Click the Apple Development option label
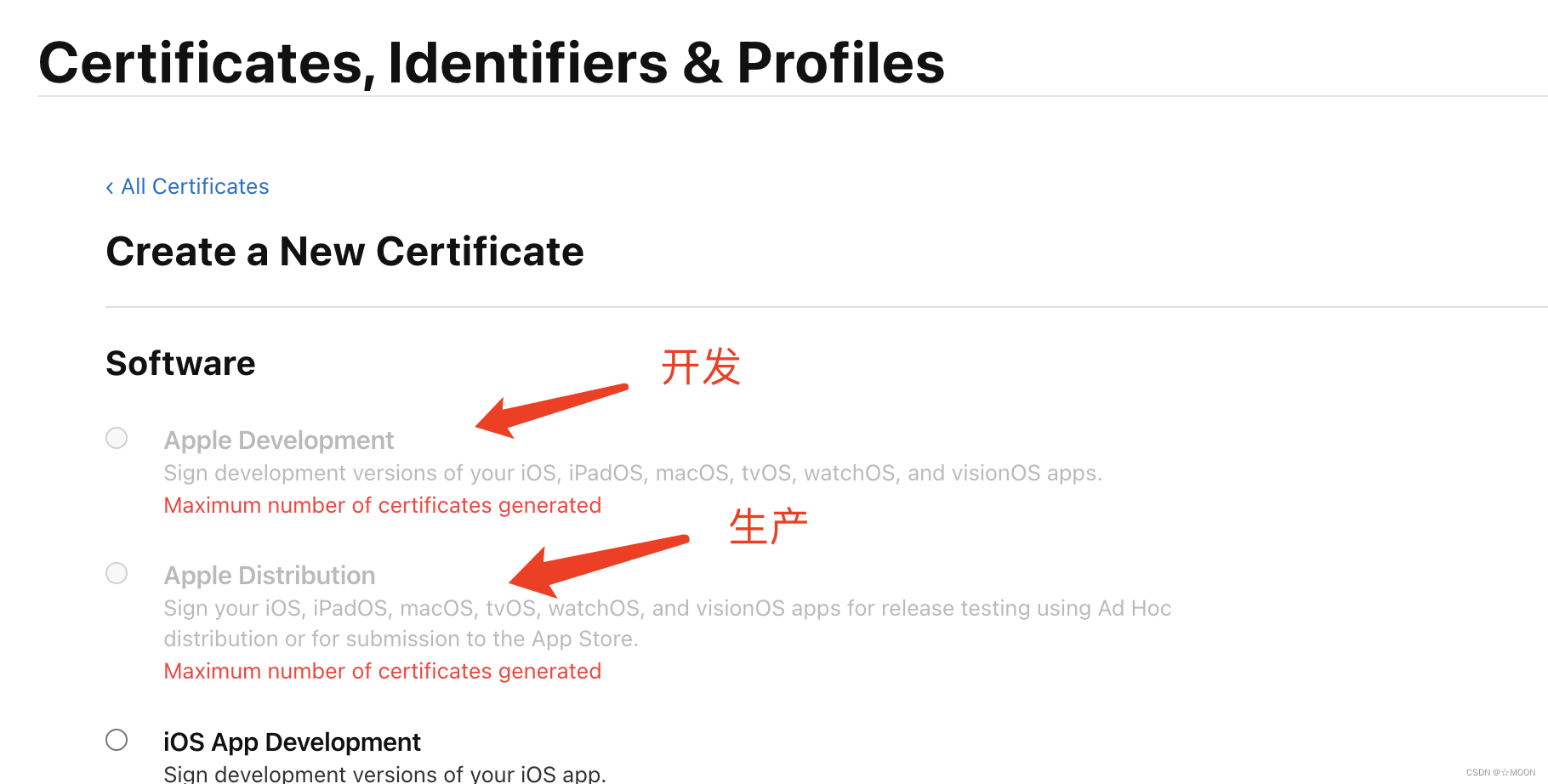The height and width of the screenshot is (784, 1548). tap(279, 440)
